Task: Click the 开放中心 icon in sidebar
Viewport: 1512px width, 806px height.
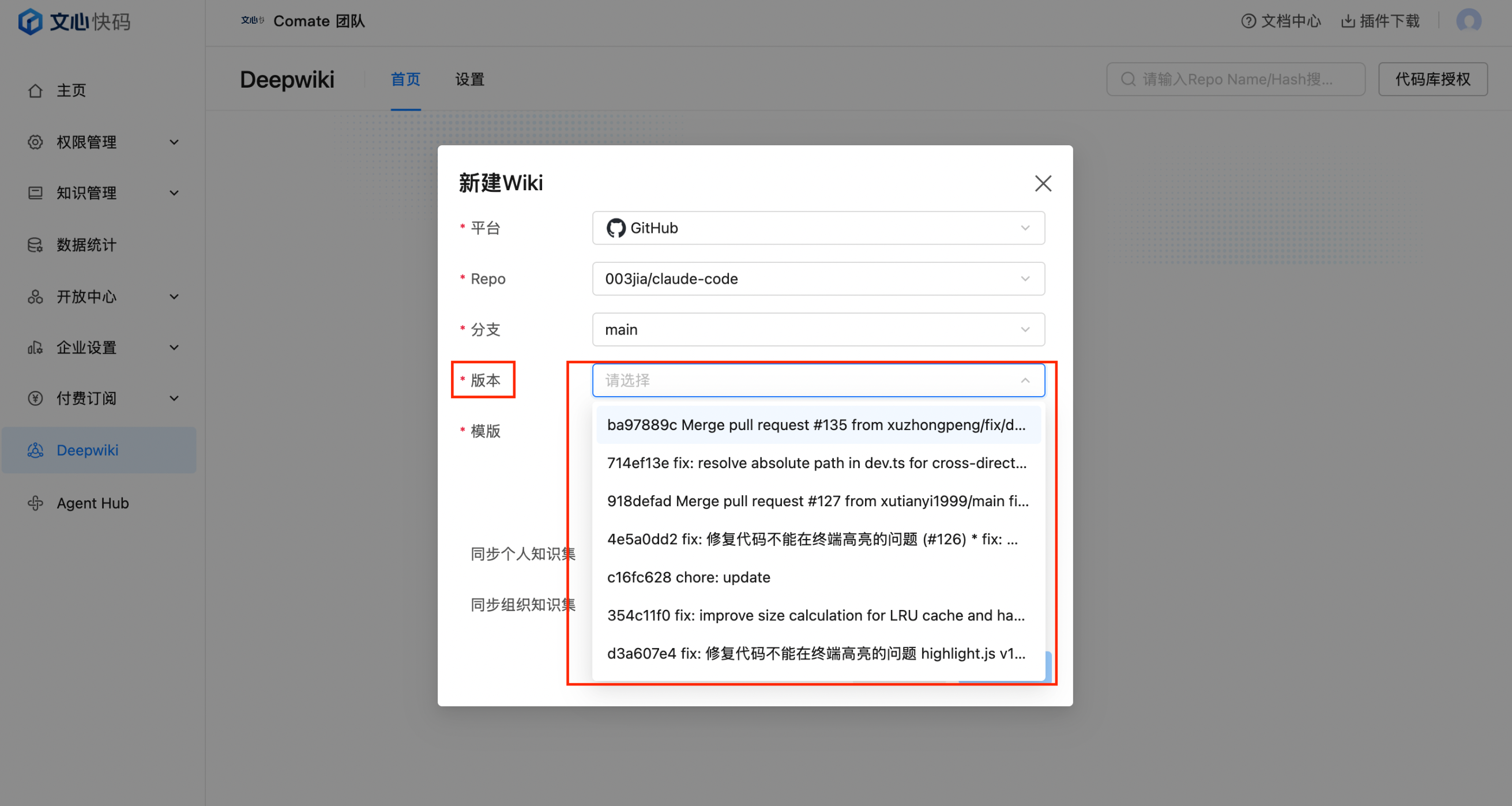Action: pos(35,296)
